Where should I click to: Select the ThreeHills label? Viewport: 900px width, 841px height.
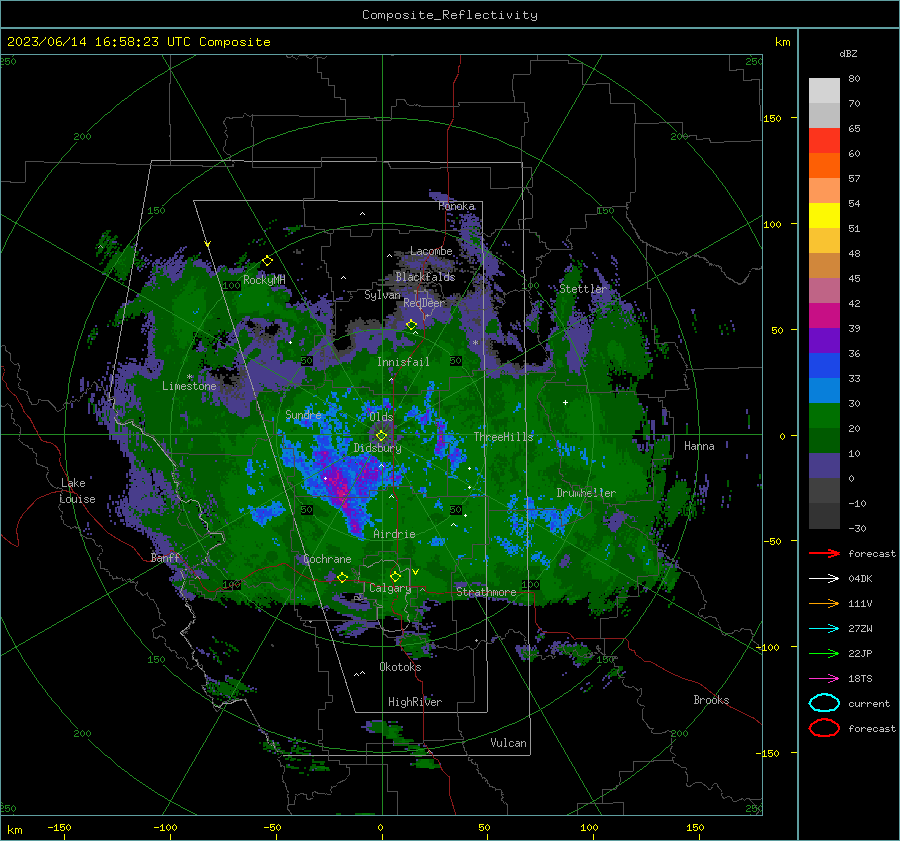503,437
